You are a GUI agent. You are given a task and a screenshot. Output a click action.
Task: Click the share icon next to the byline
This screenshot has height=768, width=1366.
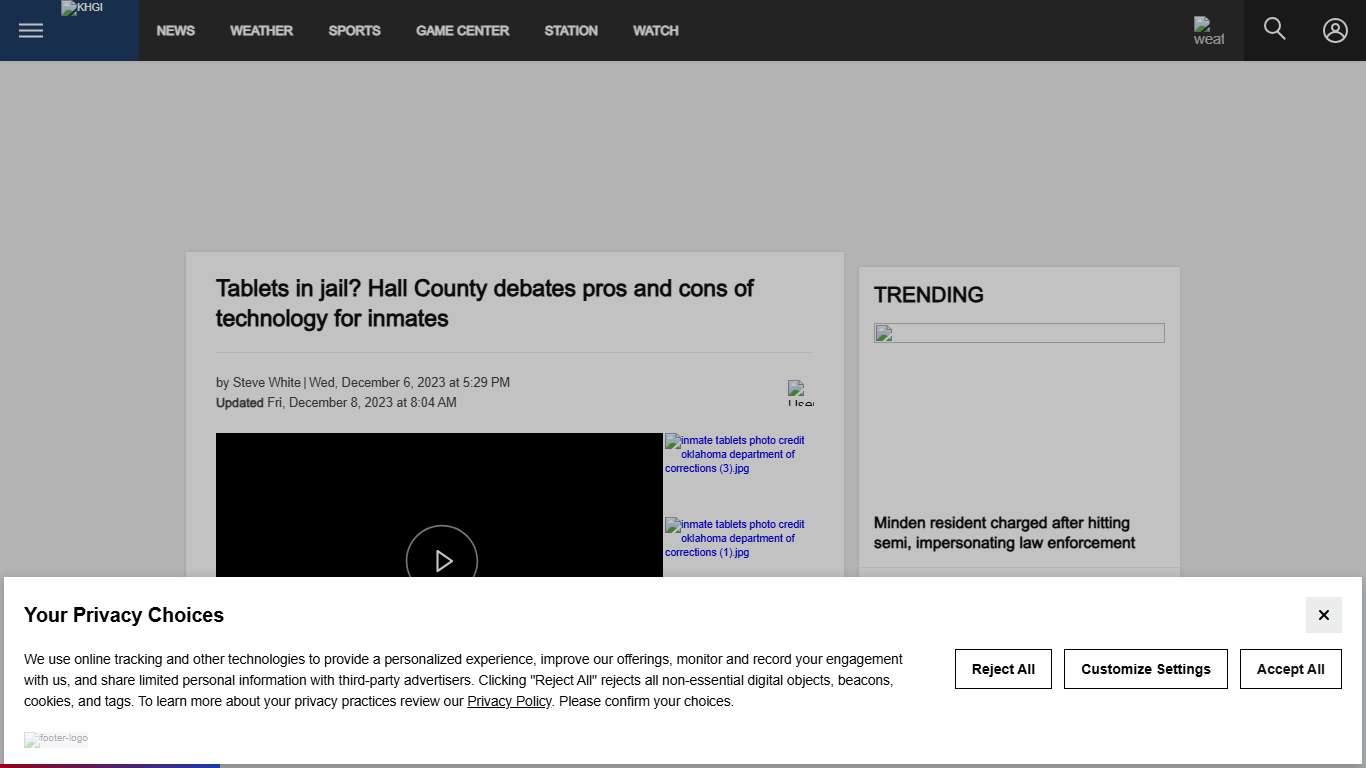click(800, 392)
